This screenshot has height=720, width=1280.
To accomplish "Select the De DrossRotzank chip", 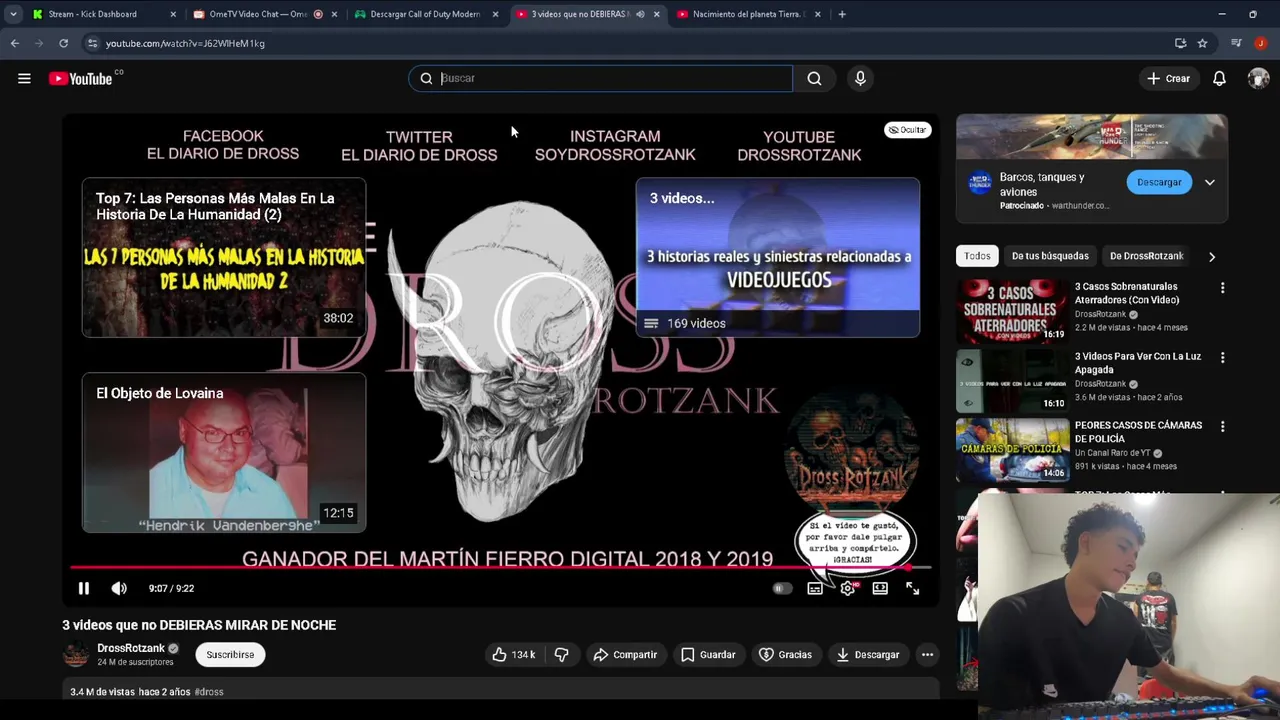I will click(x=1147, y=256).
